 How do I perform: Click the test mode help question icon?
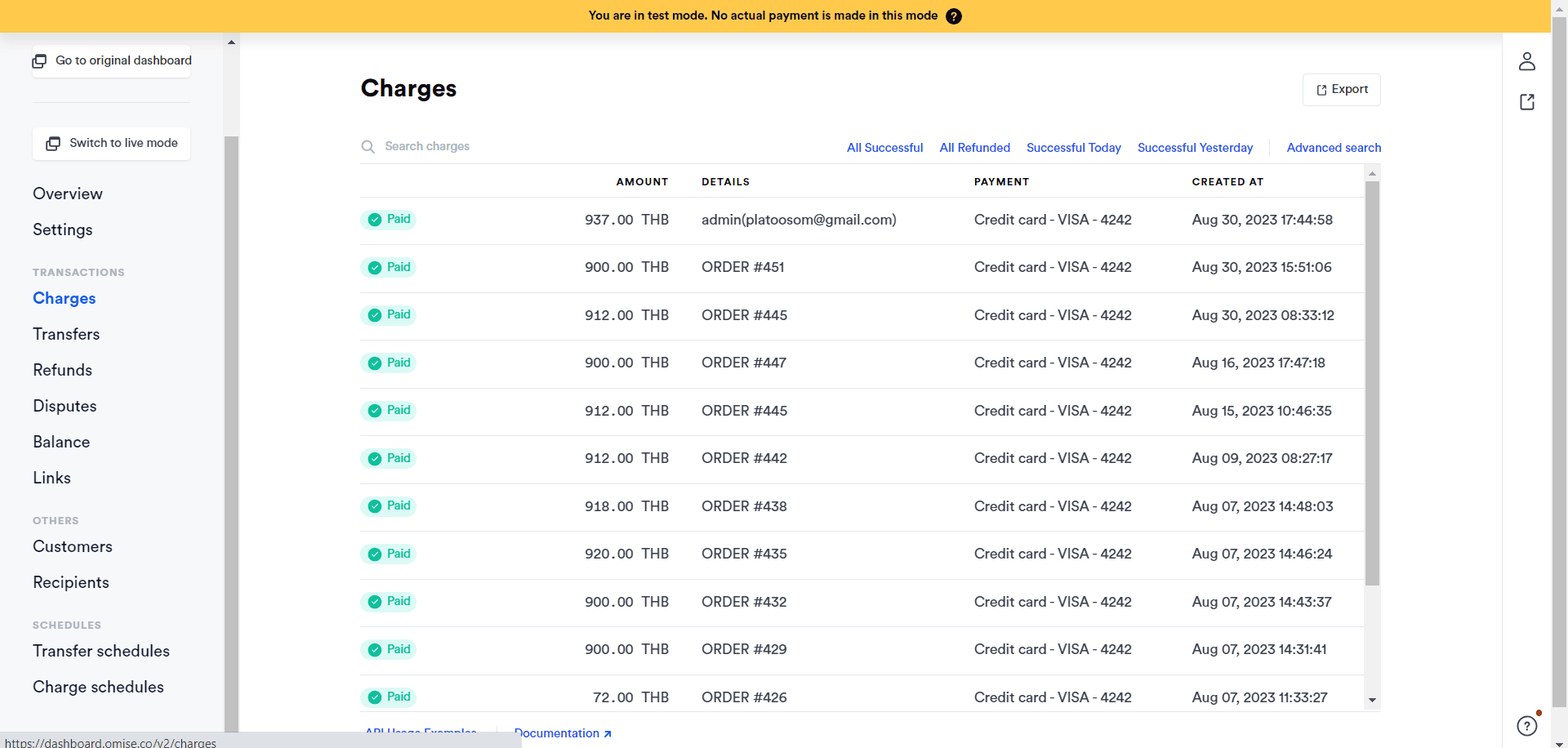953,16
